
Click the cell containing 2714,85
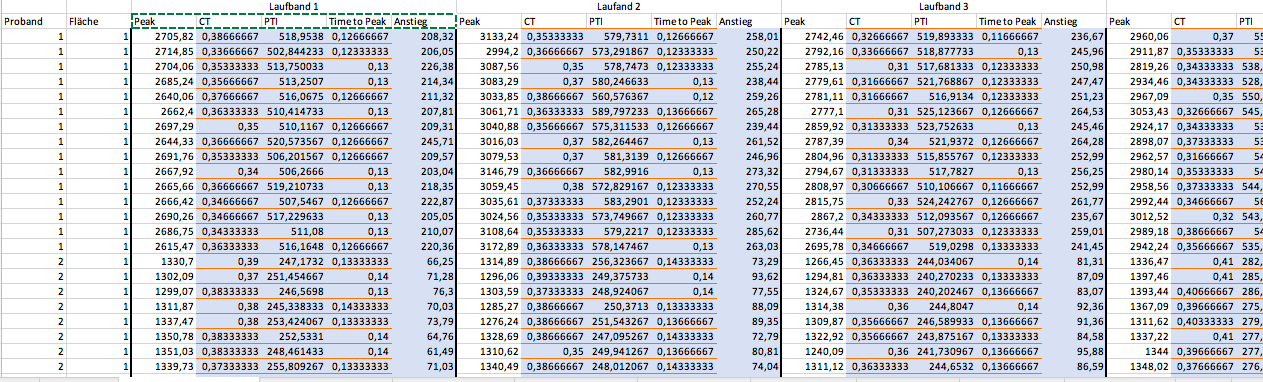tap(164, 50)
